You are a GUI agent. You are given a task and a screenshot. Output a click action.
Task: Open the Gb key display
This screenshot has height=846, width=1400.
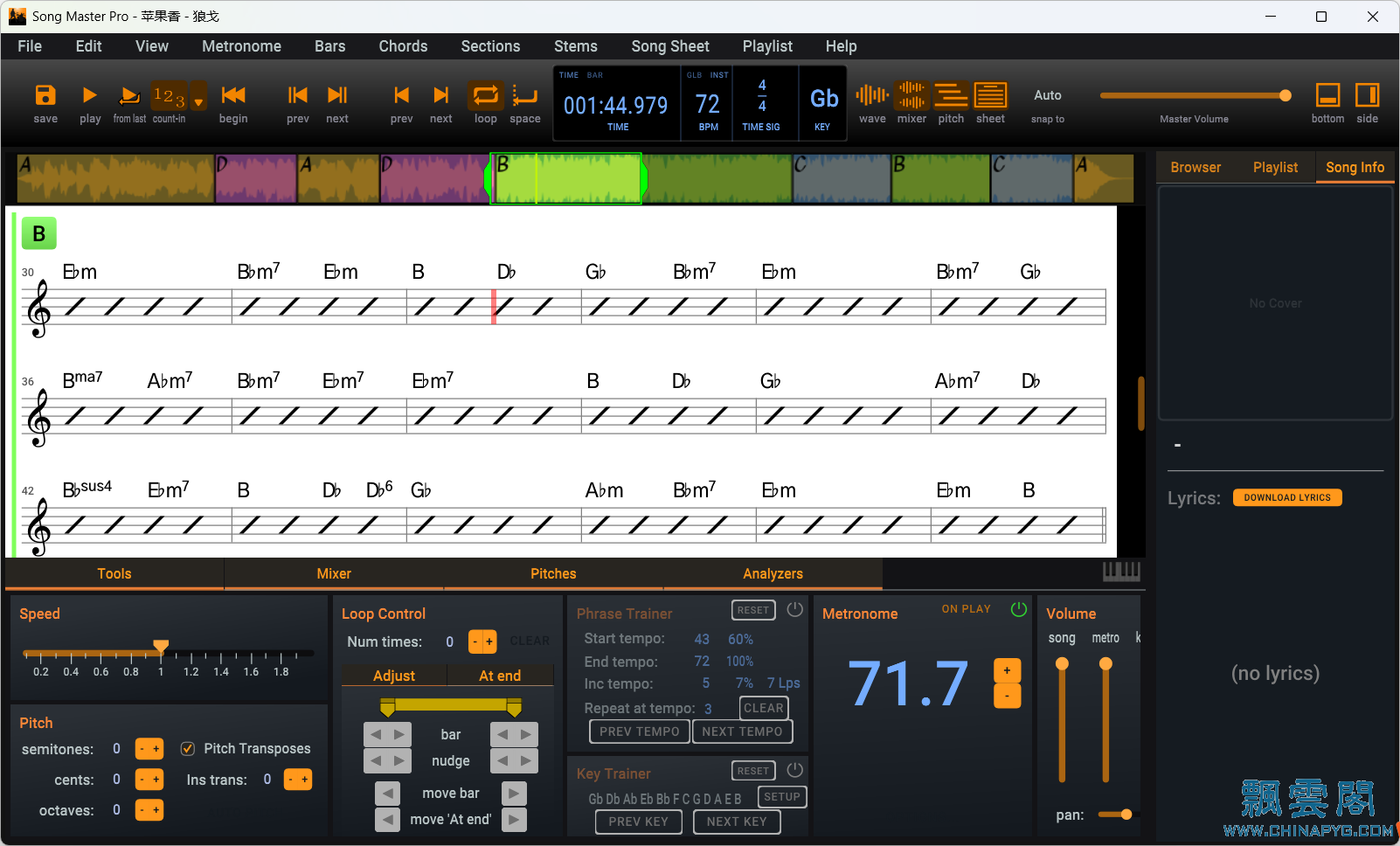tap(824, 99)
